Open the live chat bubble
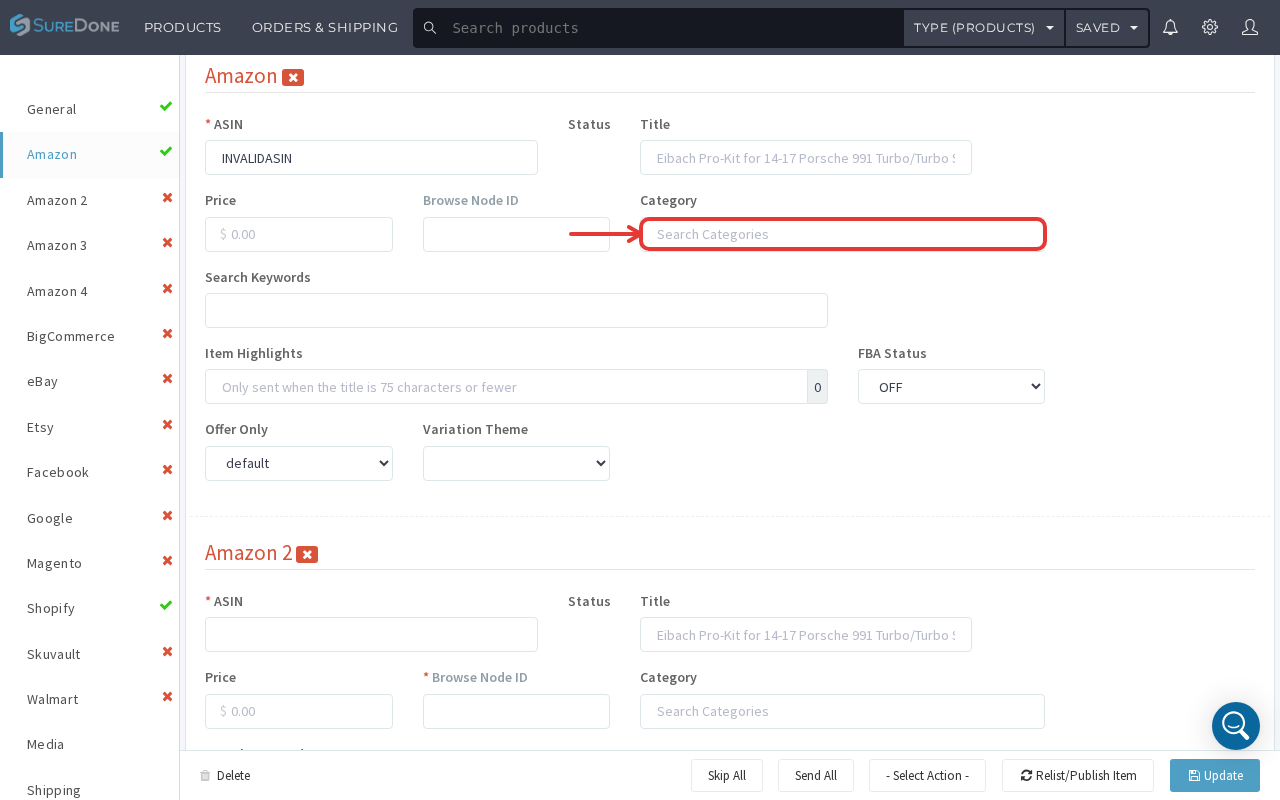 point(1236,726)
